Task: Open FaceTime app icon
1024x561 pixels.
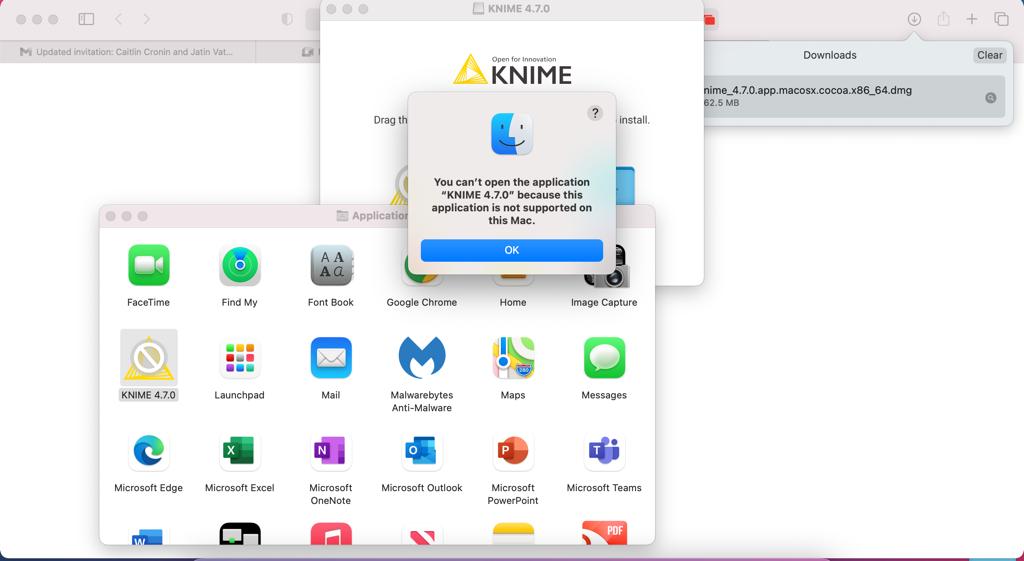Action: tap(148, 265)
